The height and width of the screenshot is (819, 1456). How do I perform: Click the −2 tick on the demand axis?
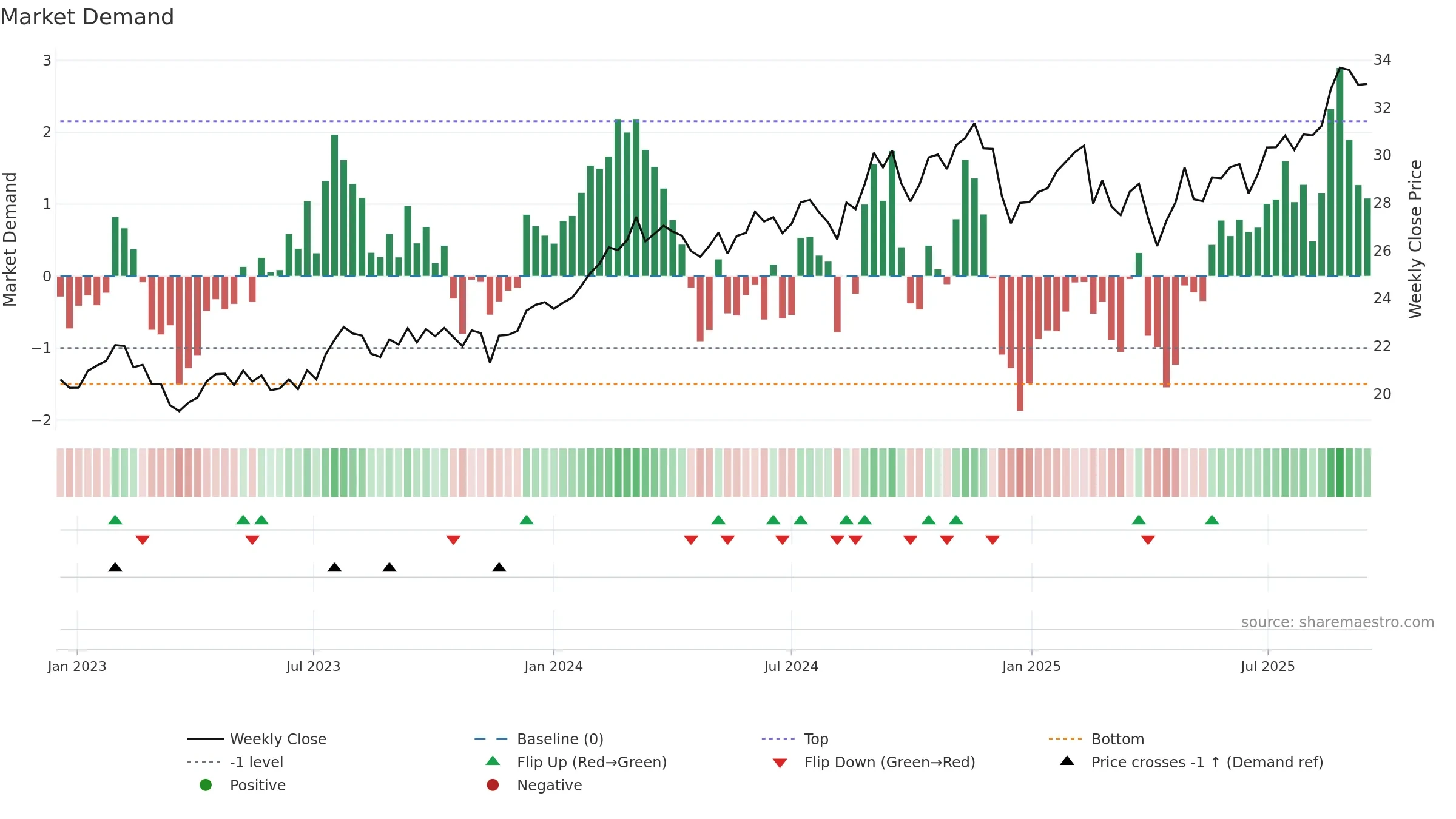41,420
